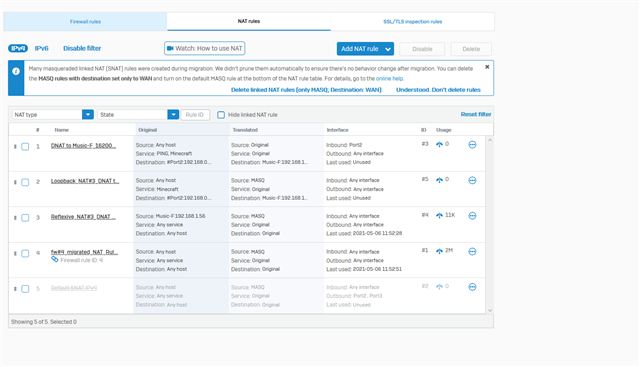Click usage icon of DNAT to Music-F rule
Viewport: 640px width, 367px height.
point(439,144)
